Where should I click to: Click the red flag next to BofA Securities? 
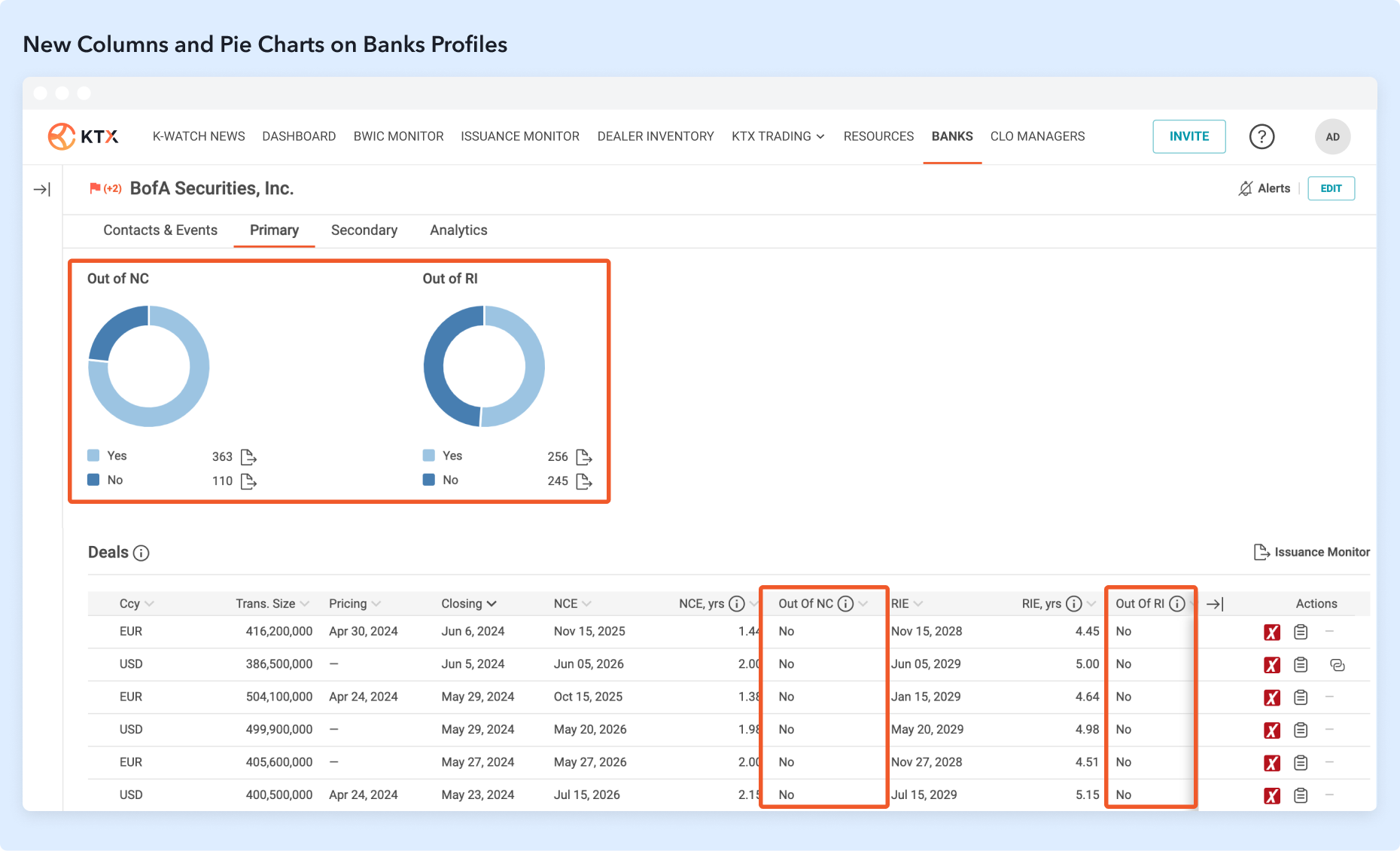coord(95,188)
